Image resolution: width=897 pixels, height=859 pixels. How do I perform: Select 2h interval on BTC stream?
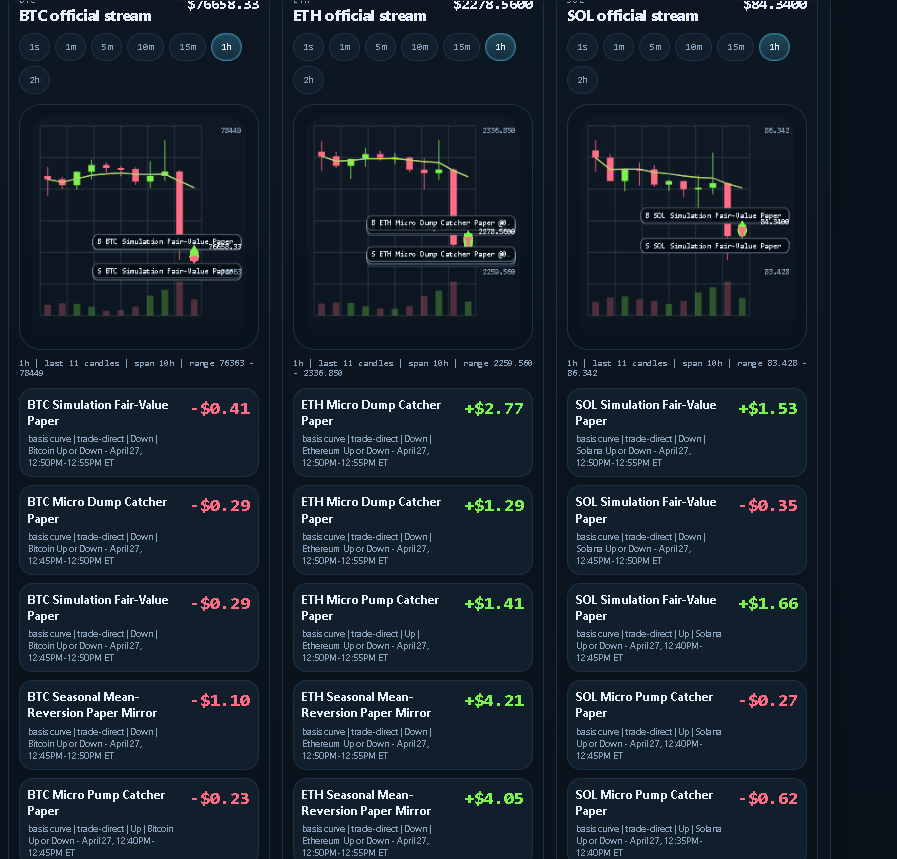tap(34, 80)
